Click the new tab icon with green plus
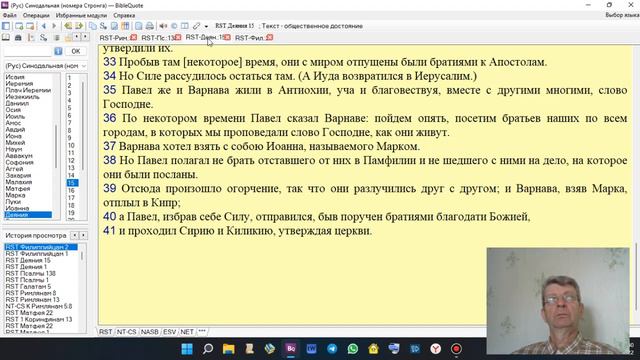Viewport: 640px width, 360px height. [19, 26]
